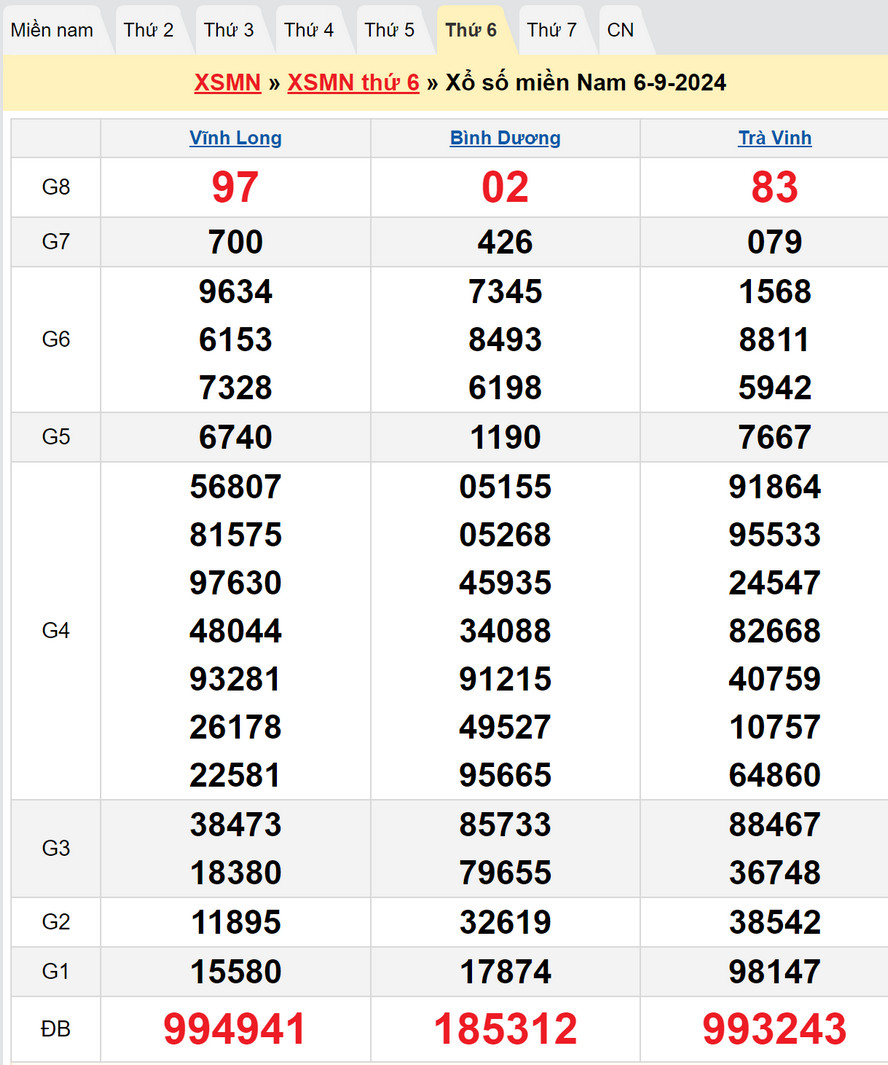The height and width of the screenshot is (1065, 888).
Task: Click the G1 result 17874
Action: coord(505,971)
